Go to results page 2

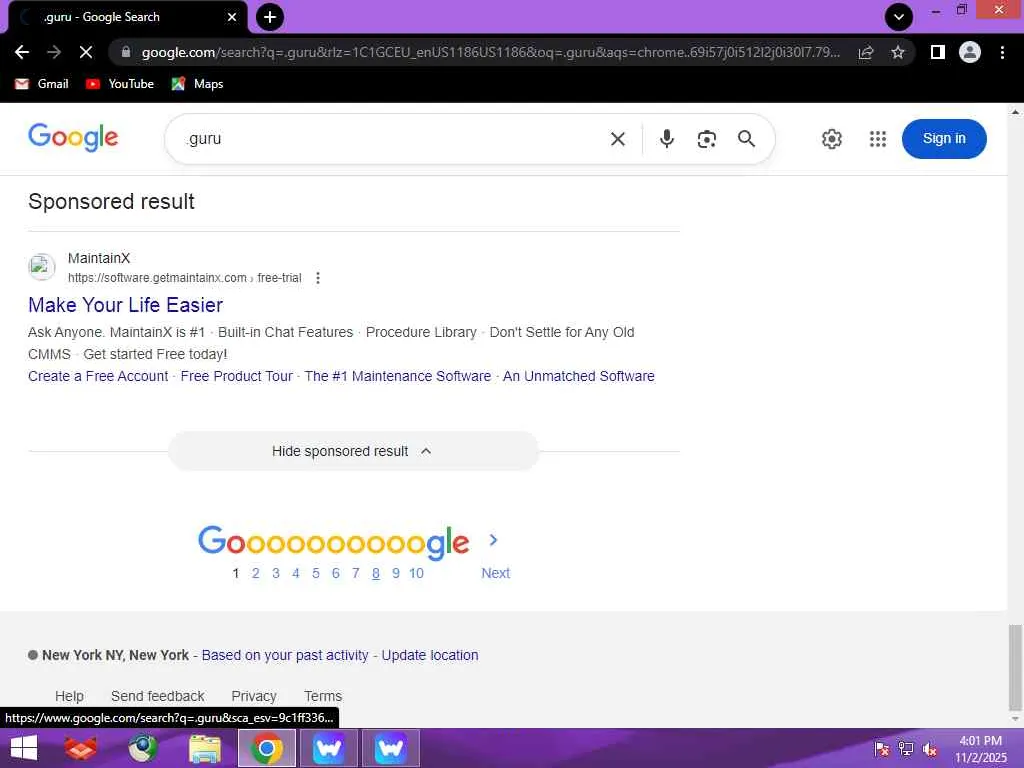click(x=255, y=573)
